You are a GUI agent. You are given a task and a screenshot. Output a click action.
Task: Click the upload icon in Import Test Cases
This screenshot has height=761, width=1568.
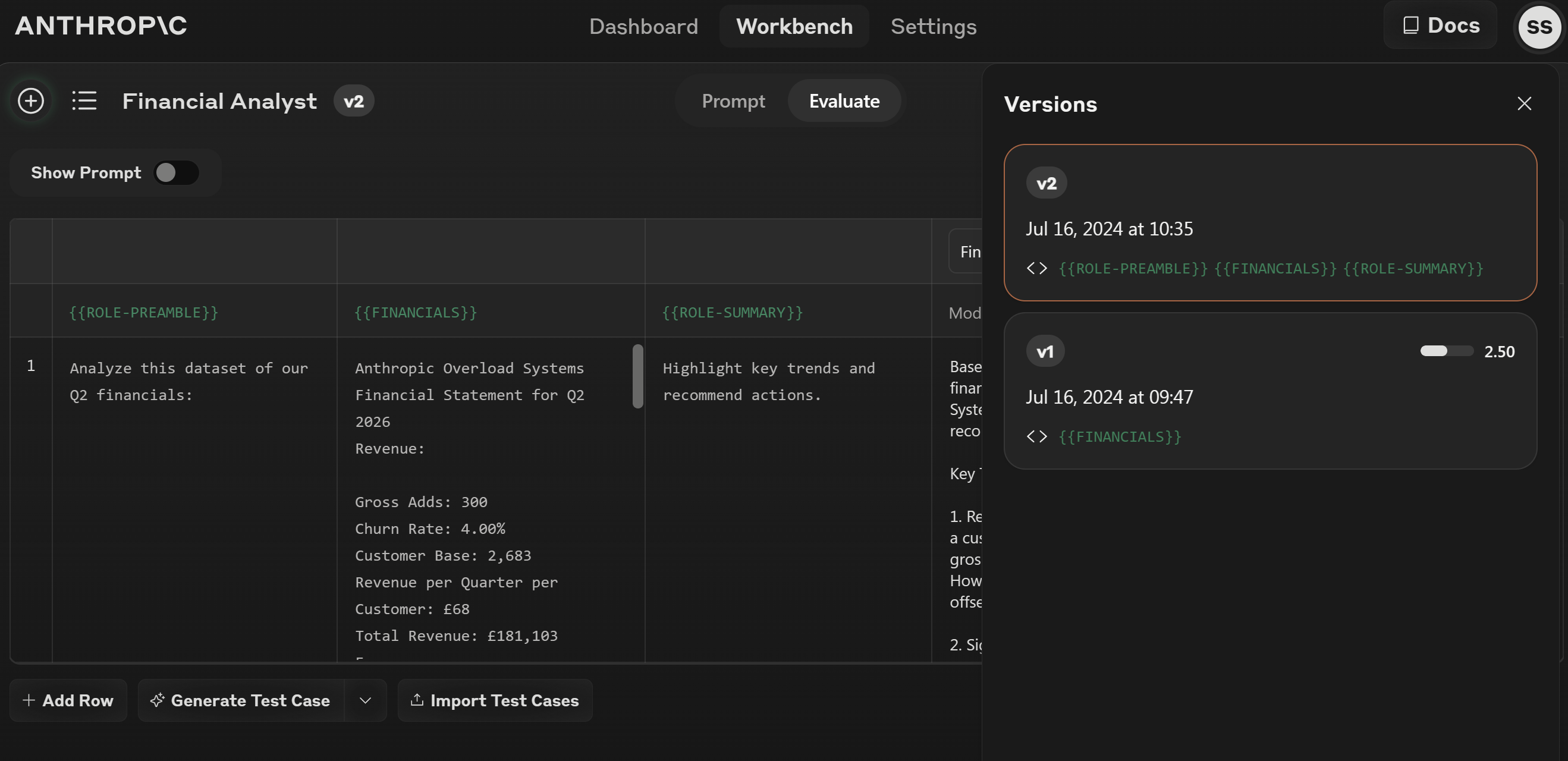point(417,700)
